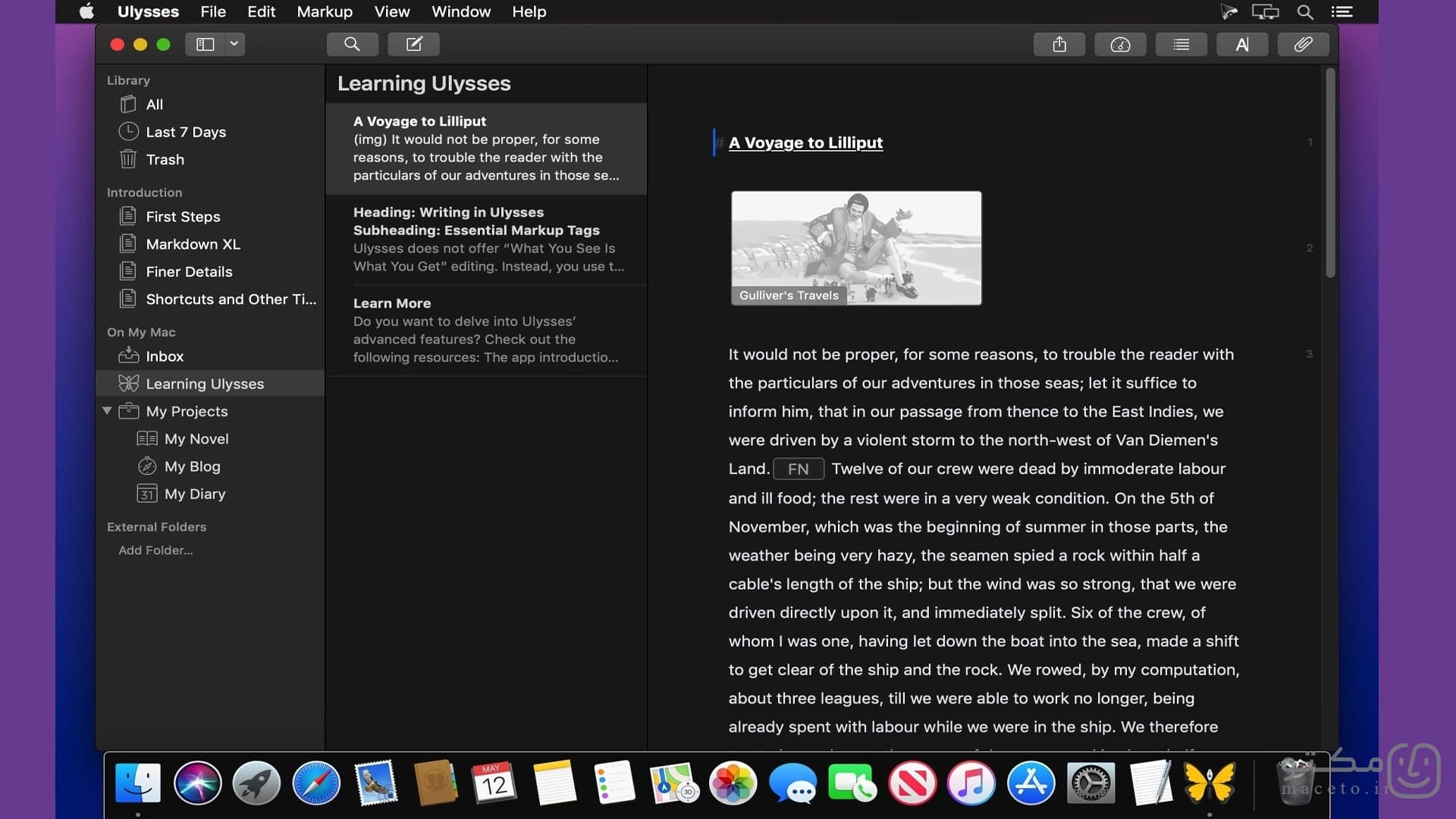Click the editor vertical scrollbar
This screenshot has height=819, width=1456.
coord(1330,173)
